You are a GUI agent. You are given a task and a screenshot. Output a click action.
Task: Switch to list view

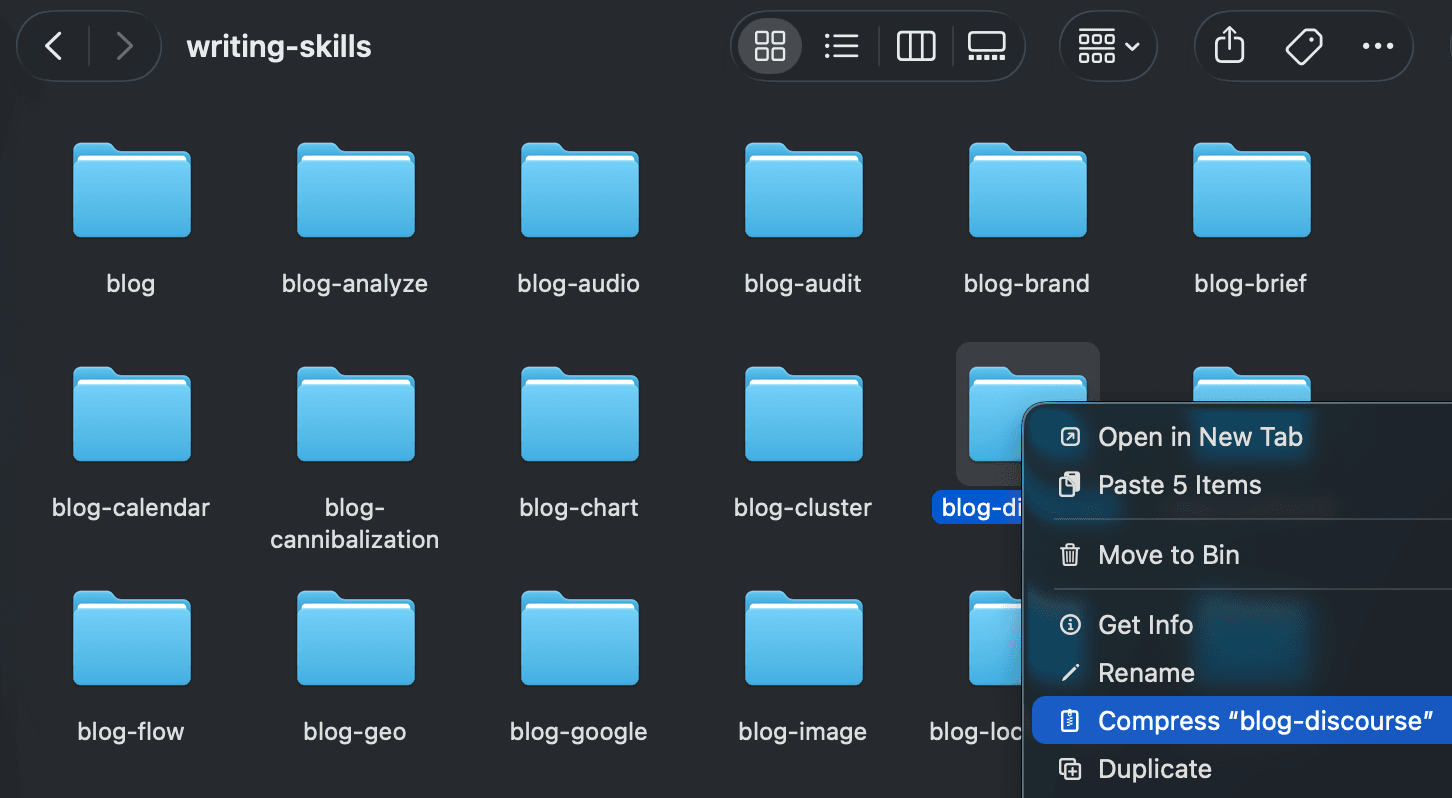(841, 46)
